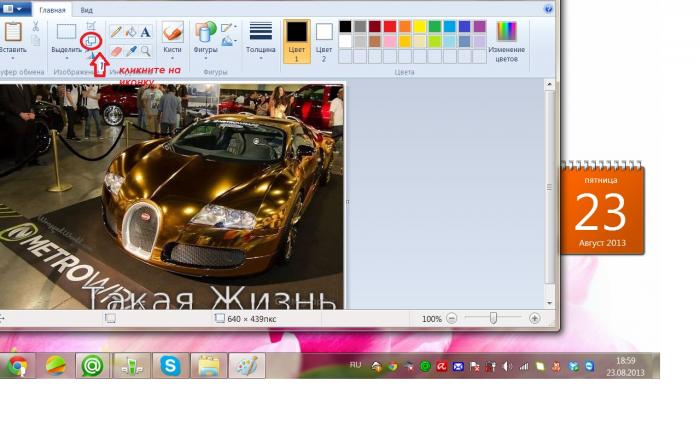Viewport: 700px width, 438px height.
Task: Select the Pencil tool
Action: pos(116,32)
